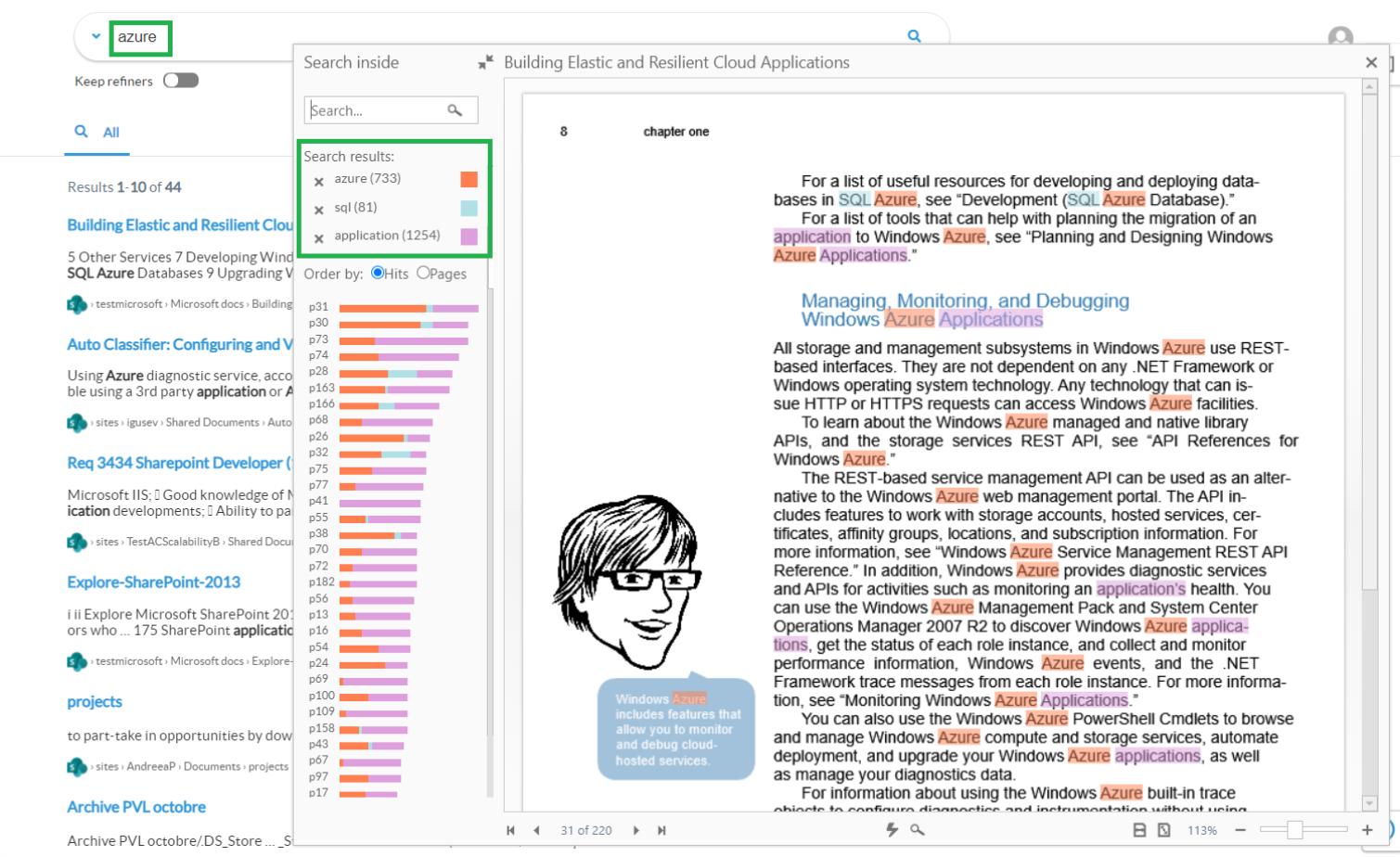Viewport: 1400px width, 857px height.
Task: Click the viewer toolbar search icon
Action: (x=917, y=830)
